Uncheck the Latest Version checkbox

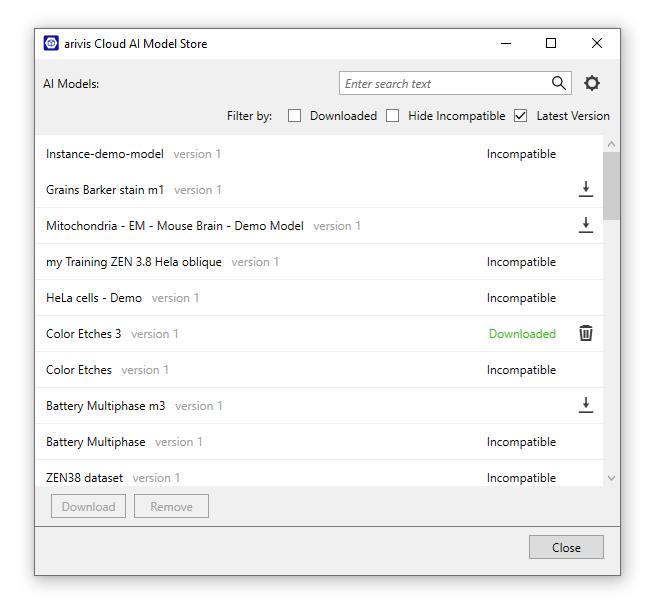521,116
